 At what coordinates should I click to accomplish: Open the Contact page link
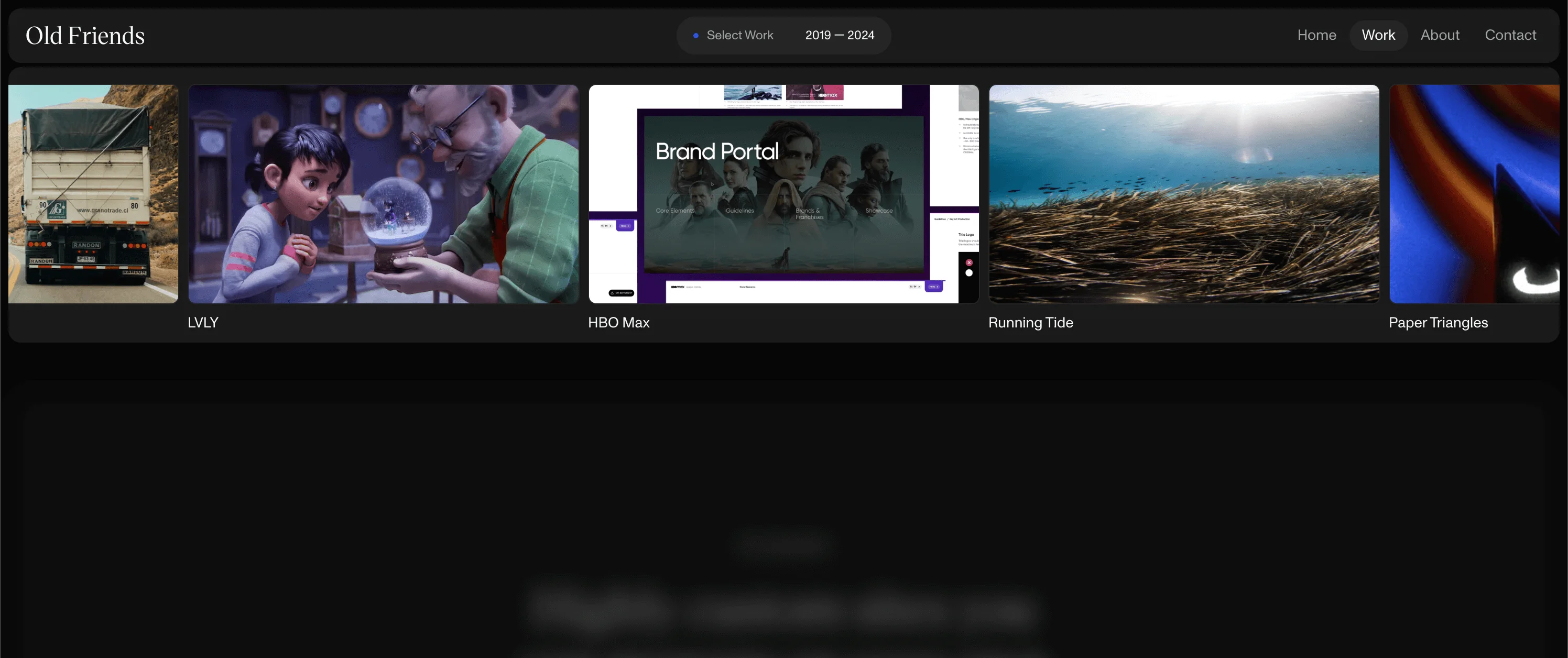pyautogui.click(x=1510, y=35)
